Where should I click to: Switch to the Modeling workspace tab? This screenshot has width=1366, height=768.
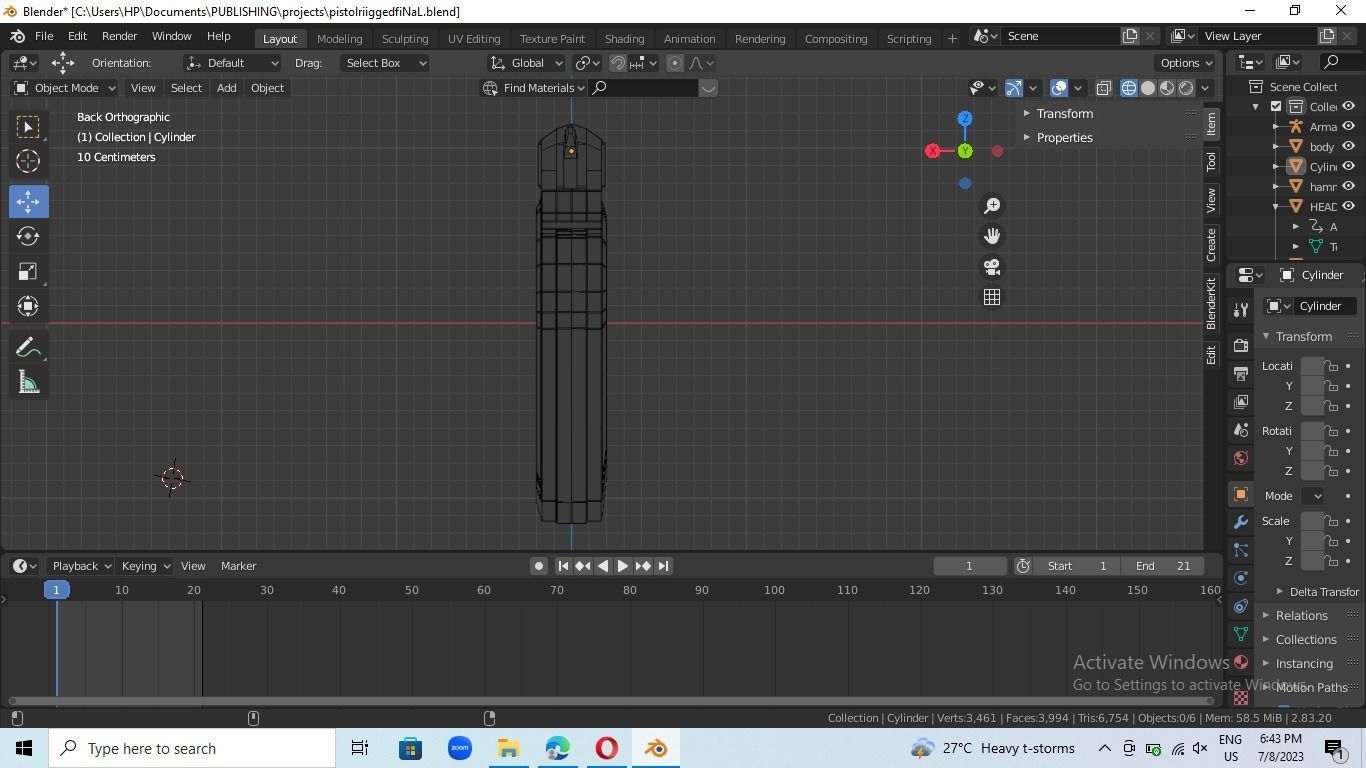(339, 38)
